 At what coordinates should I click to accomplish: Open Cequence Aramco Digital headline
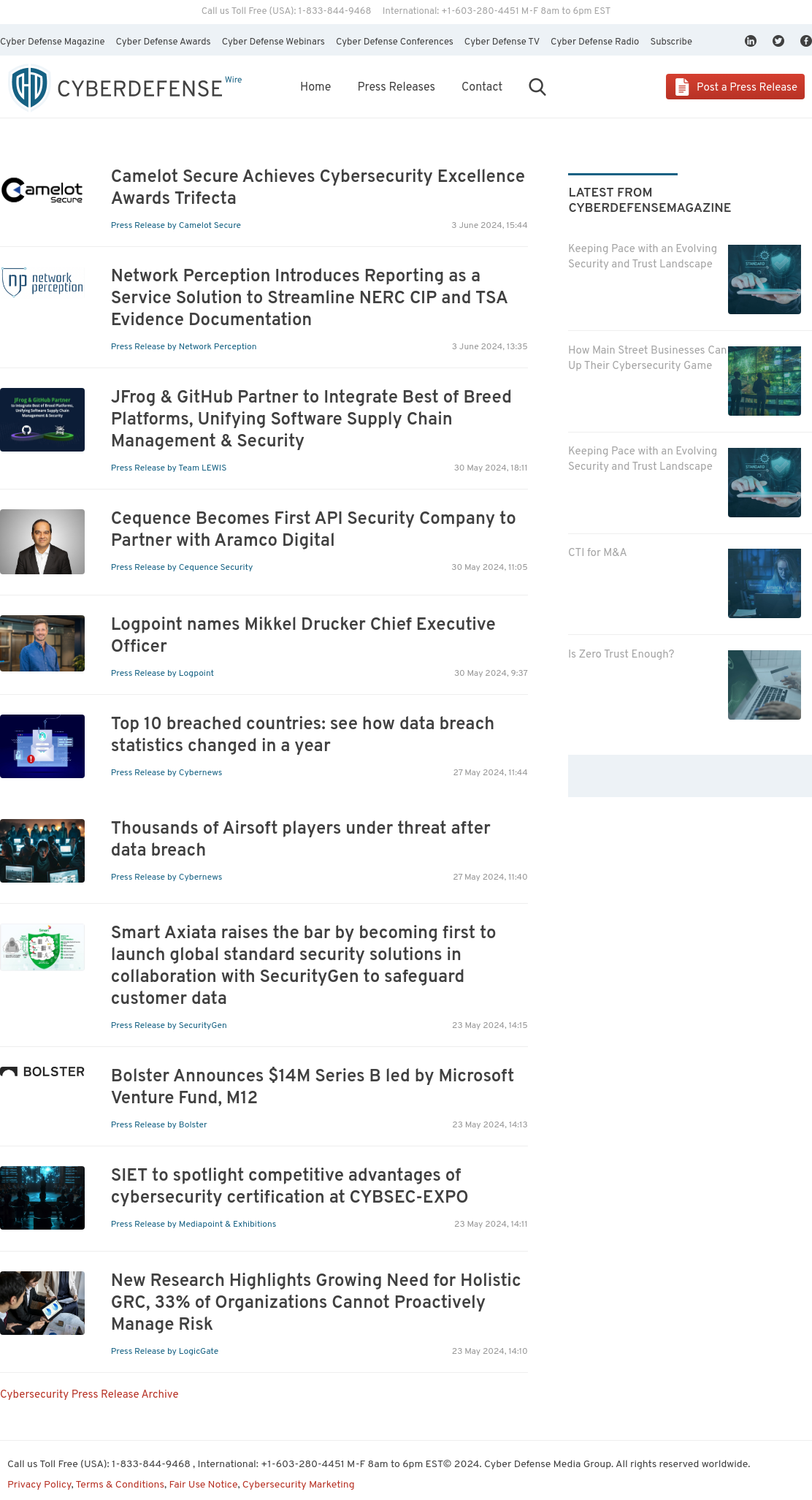(313, 529)
